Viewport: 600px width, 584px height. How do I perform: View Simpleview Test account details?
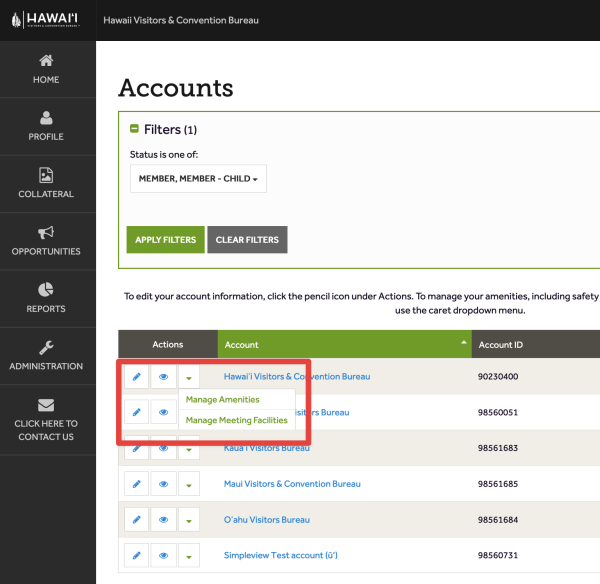163,555
